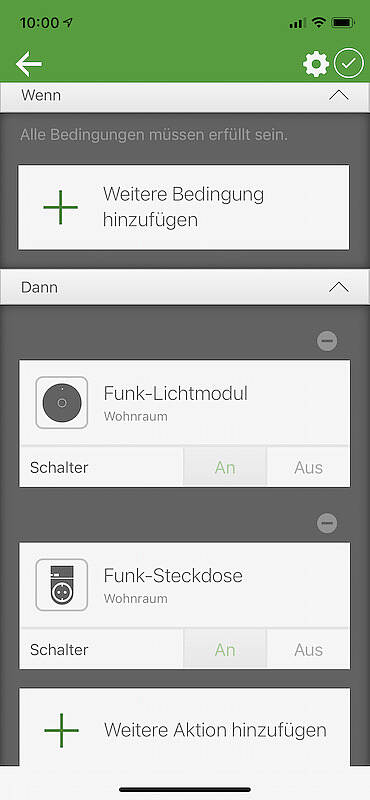Tap the green plus for Weitere Aktion
Image resolution: width=370 pixels, height=800 pixels.
61,730
